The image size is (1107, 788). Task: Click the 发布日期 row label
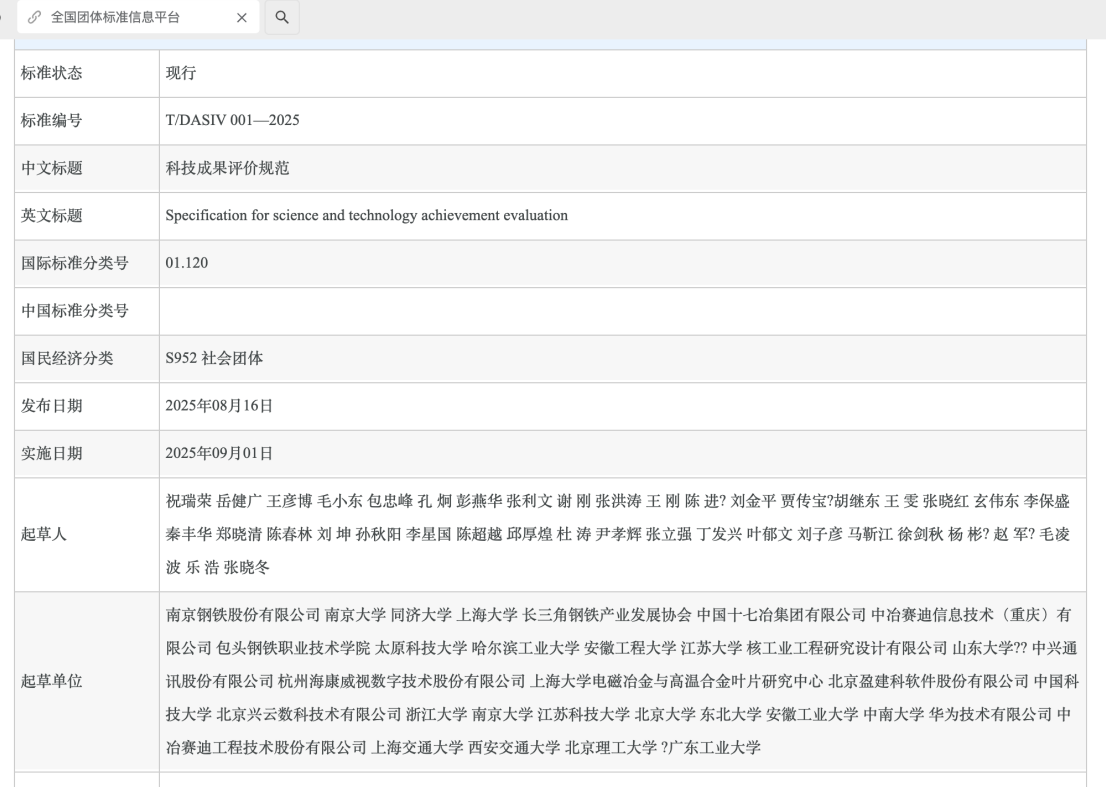(x=52, y=406)
